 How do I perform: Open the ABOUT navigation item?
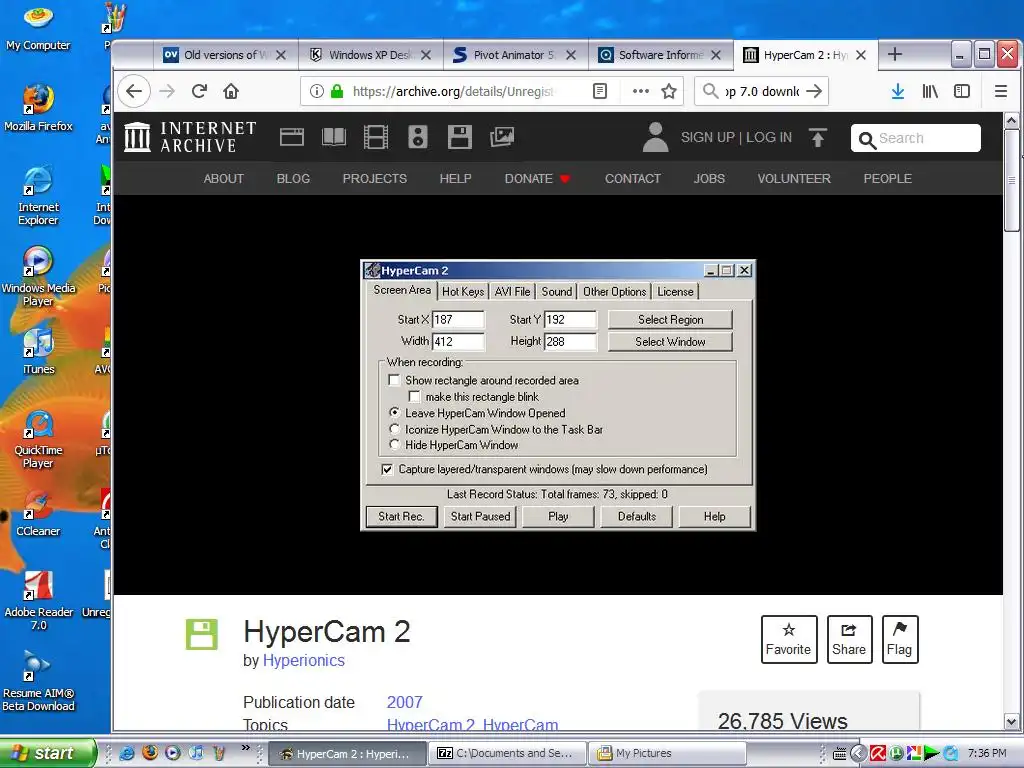223,178
